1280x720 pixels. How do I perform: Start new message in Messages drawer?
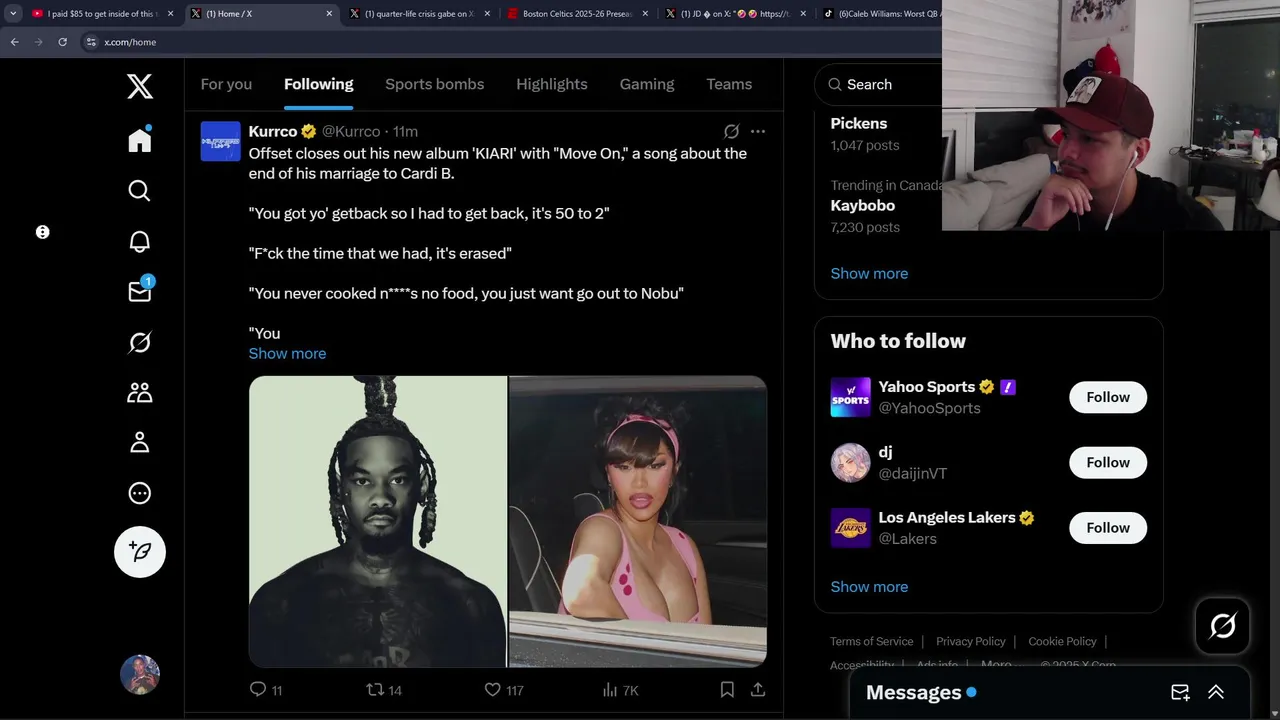pyautogui.click(x=1180, y=692)
